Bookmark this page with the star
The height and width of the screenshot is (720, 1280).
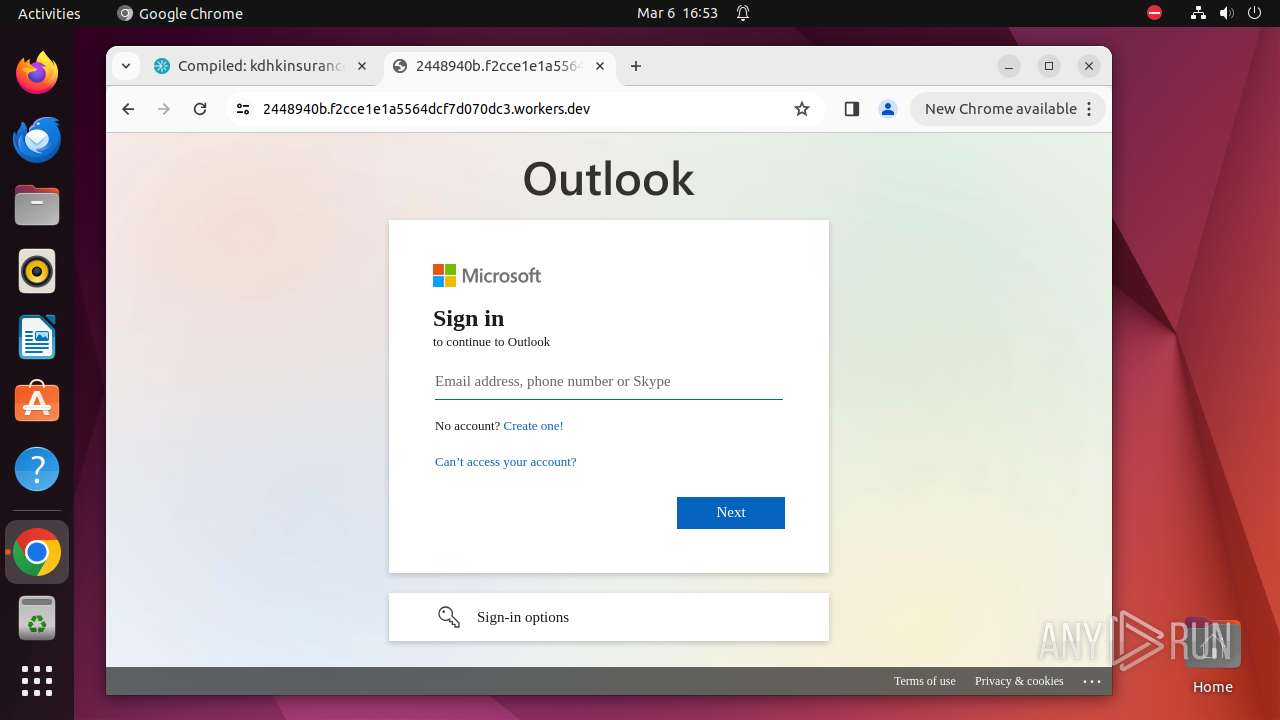[x=802, y=109]
